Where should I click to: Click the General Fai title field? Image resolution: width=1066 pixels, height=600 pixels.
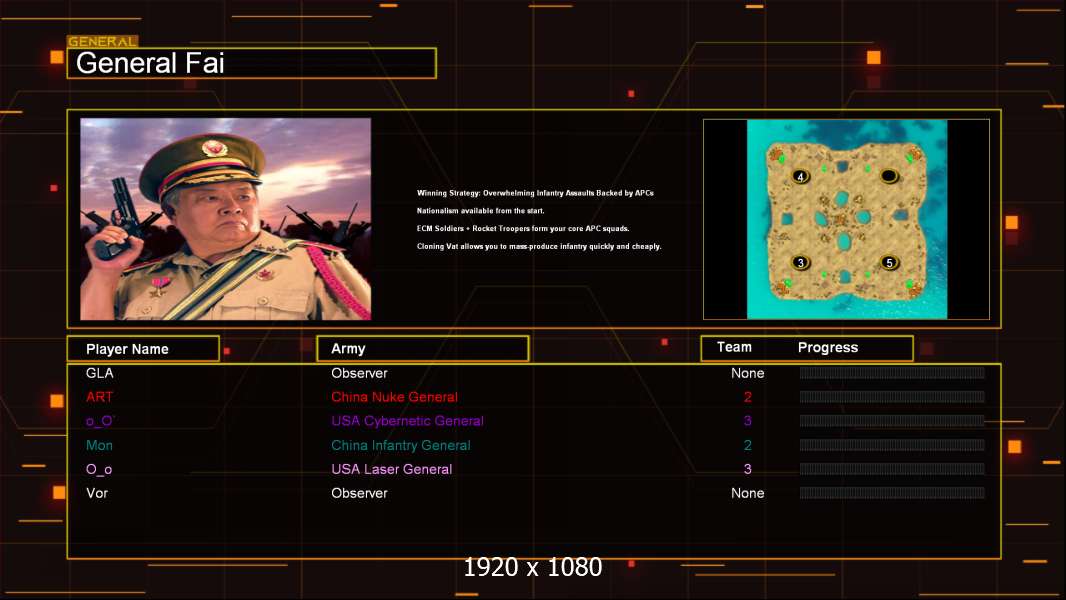251,64
